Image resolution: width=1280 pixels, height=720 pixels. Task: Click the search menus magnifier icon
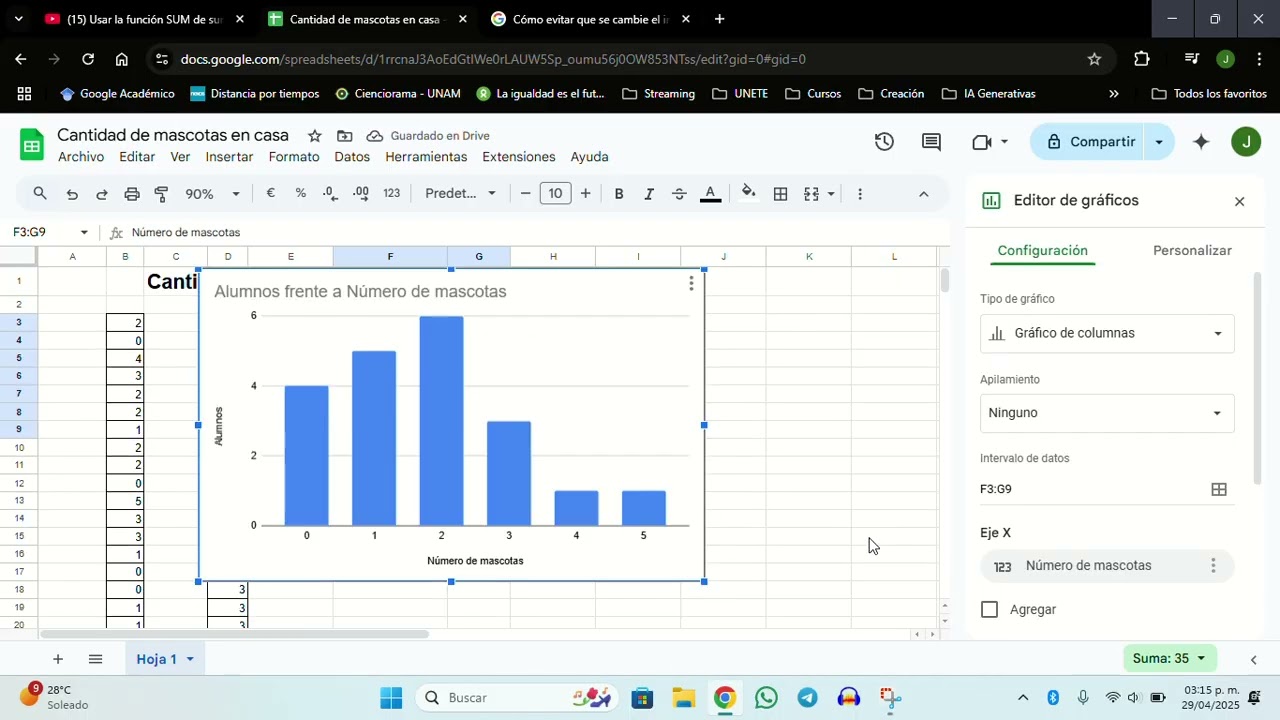[40, 194]
